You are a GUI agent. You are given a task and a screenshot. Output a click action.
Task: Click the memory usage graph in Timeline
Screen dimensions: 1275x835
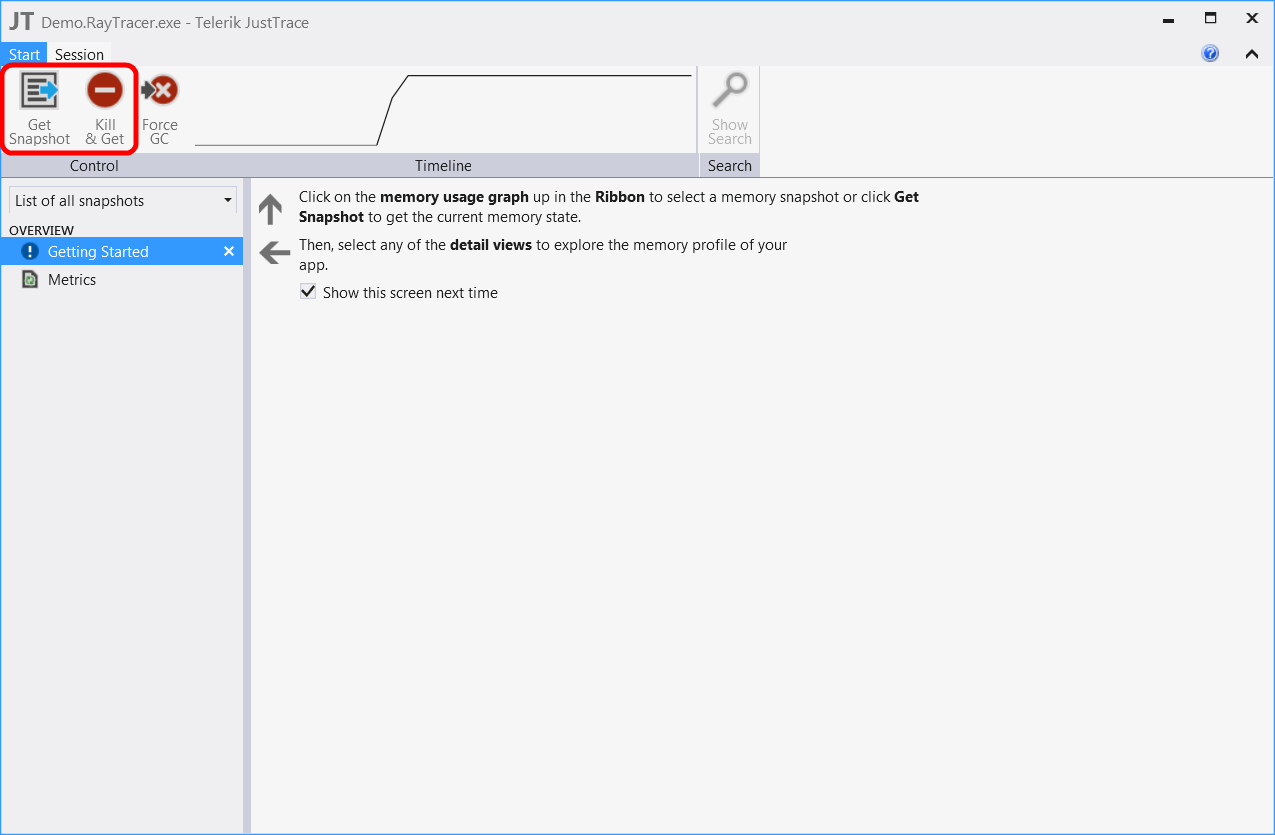[443, 110]
